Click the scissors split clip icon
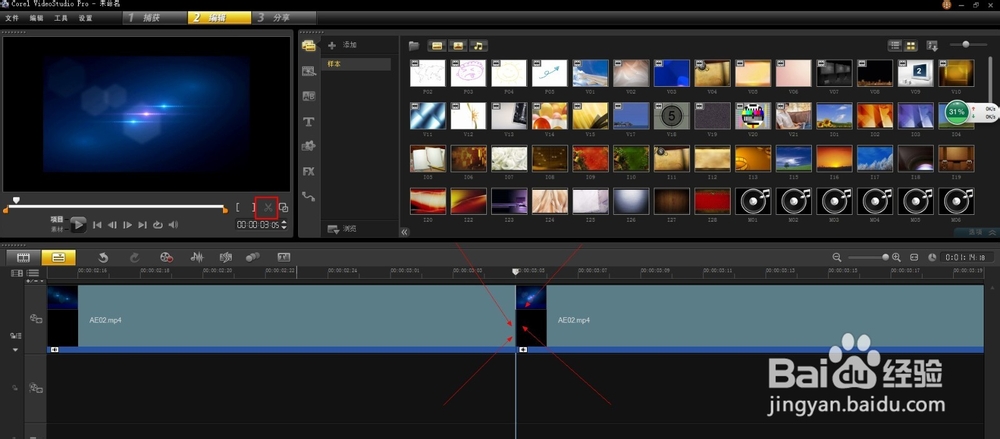The height and width of the screenshot is (439, 1000). [x=268, y=207]
